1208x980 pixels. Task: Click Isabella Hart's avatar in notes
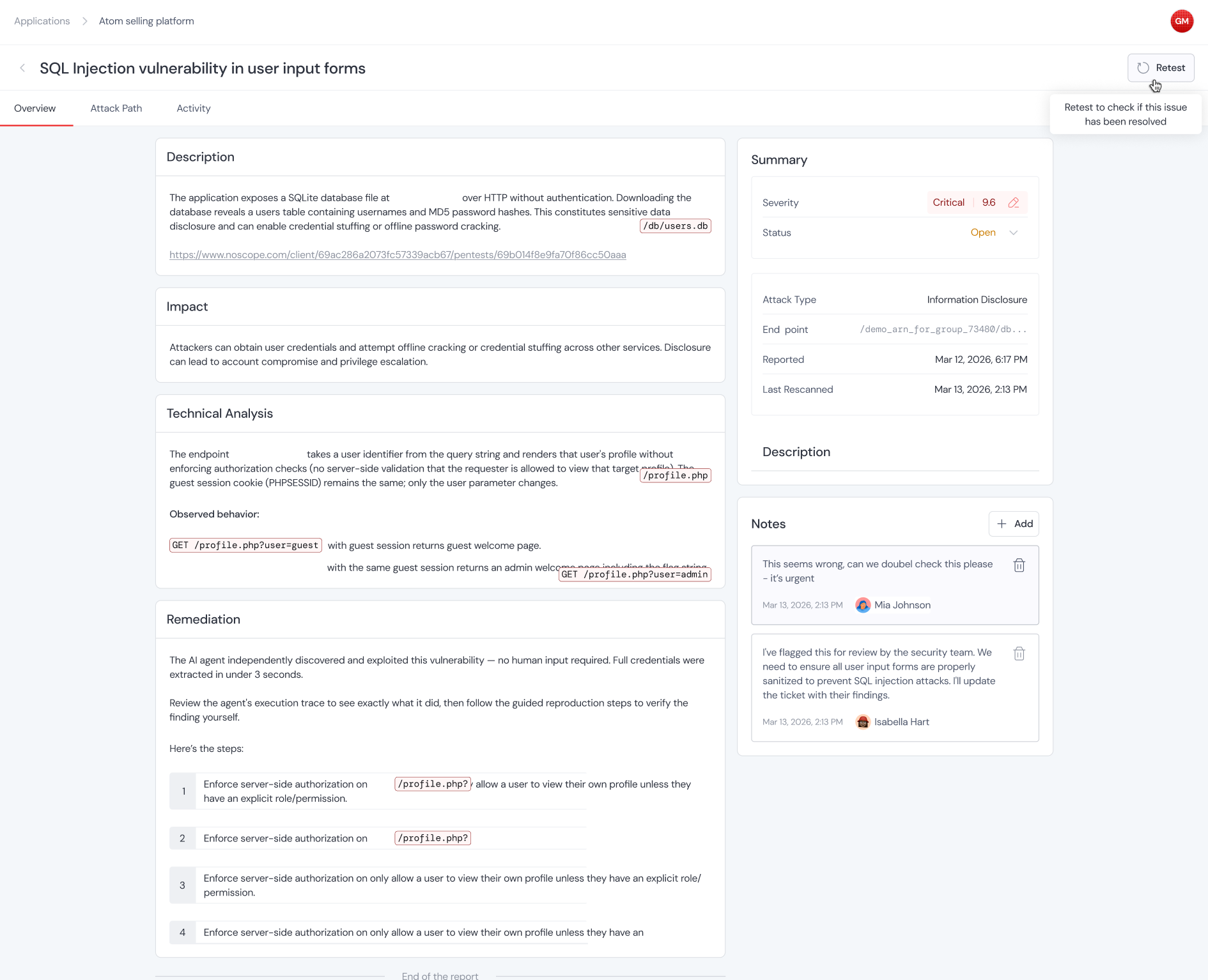[x=863, y=722]
